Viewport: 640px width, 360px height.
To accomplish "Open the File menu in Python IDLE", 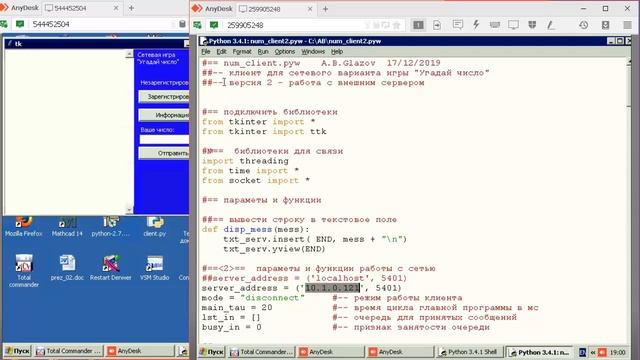I will point(206,52).
